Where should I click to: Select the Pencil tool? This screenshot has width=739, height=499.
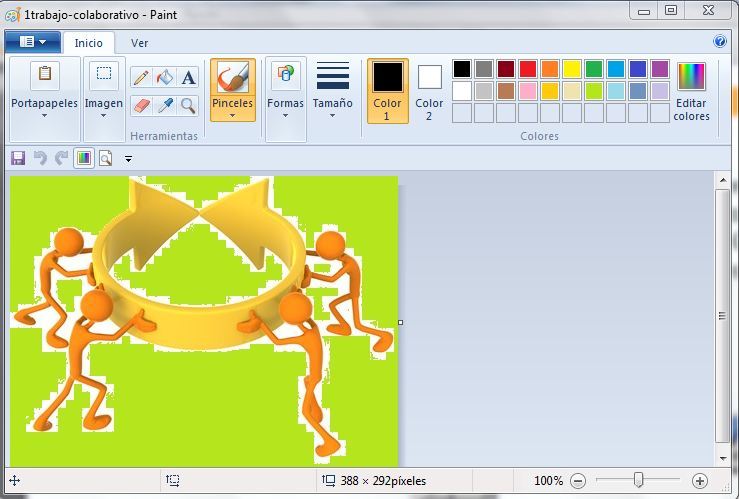[x=141, y=78]
